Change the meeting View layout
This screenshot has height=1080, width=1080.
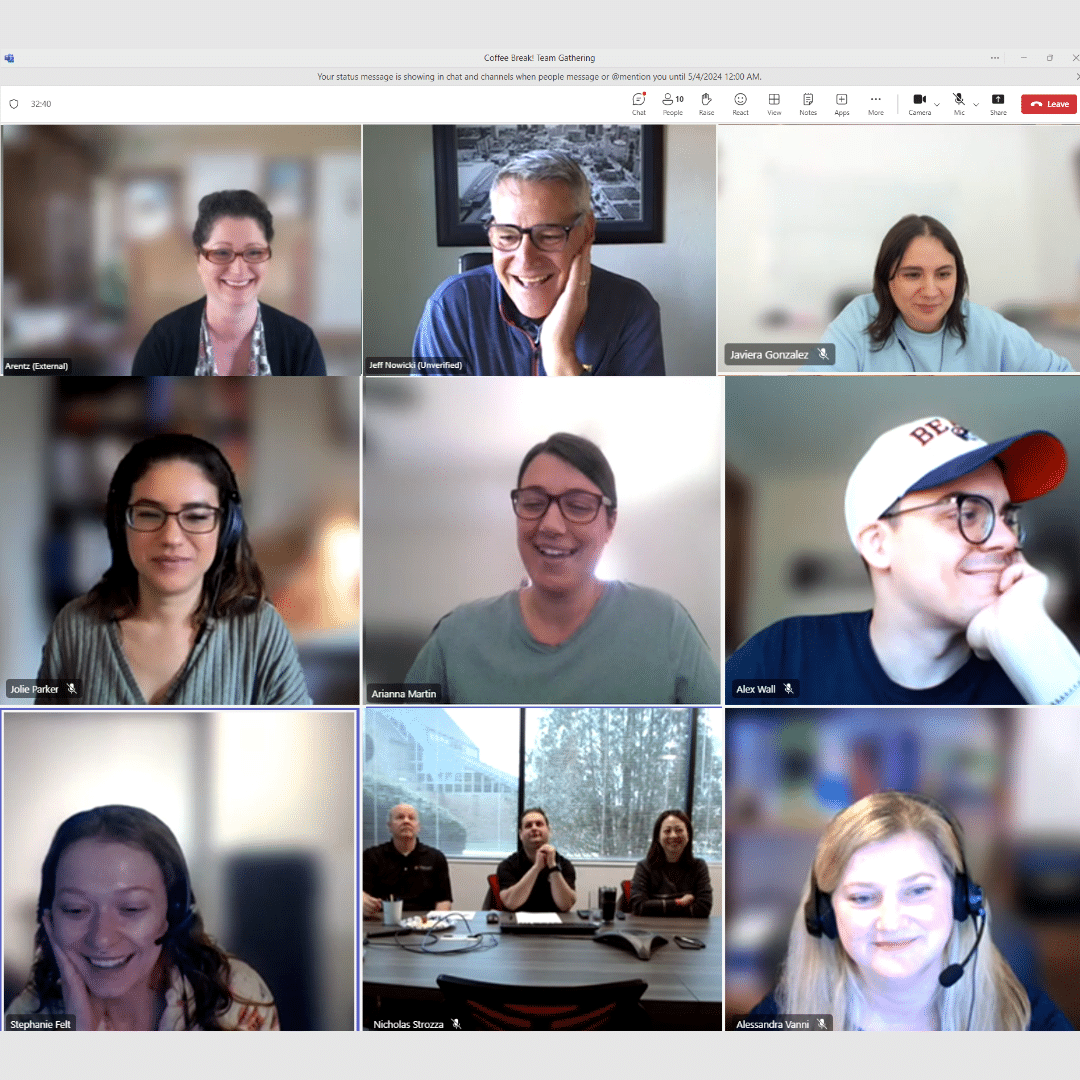click(x=774, y=104)
